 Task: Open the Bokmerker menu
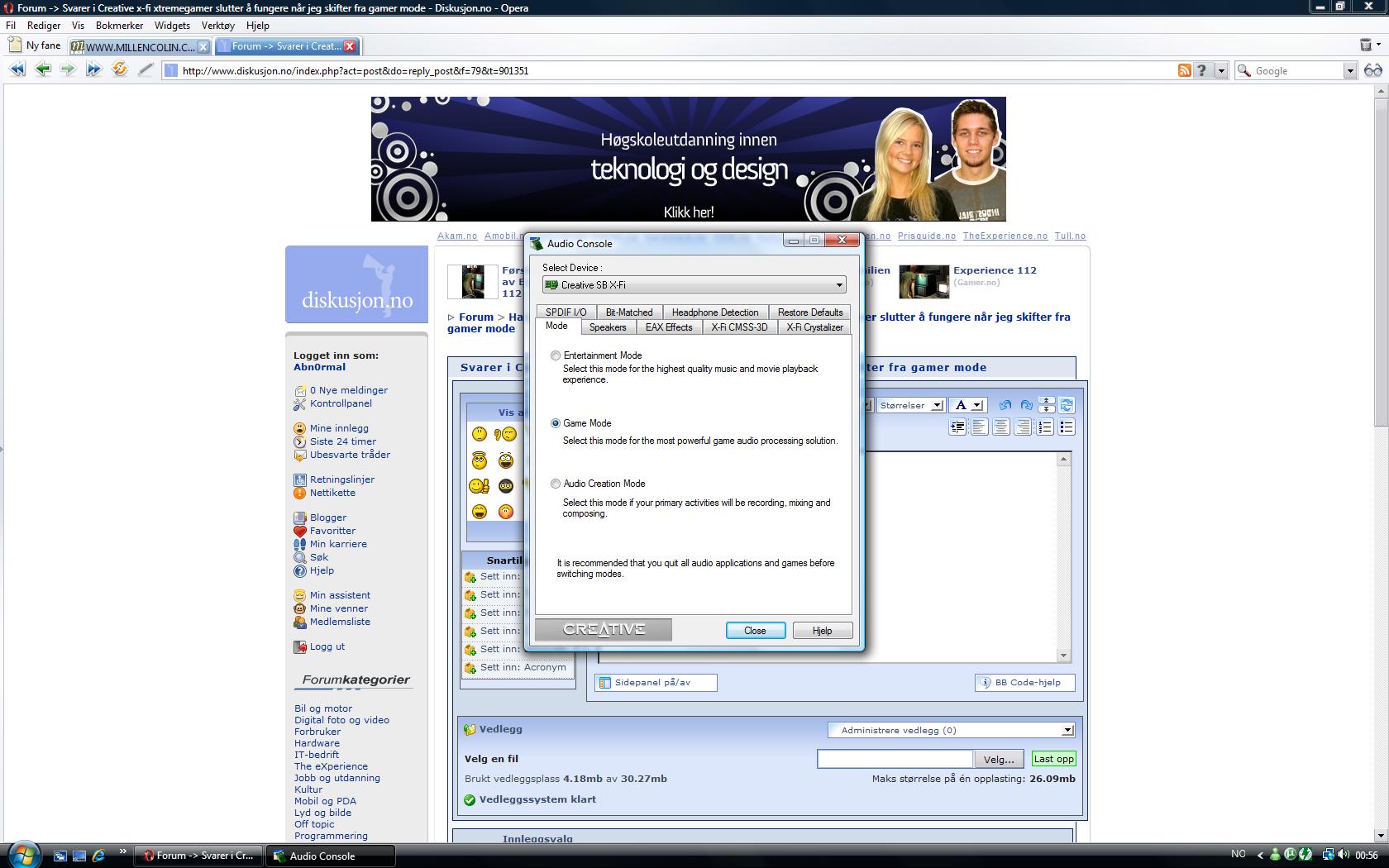pos(119,26)
